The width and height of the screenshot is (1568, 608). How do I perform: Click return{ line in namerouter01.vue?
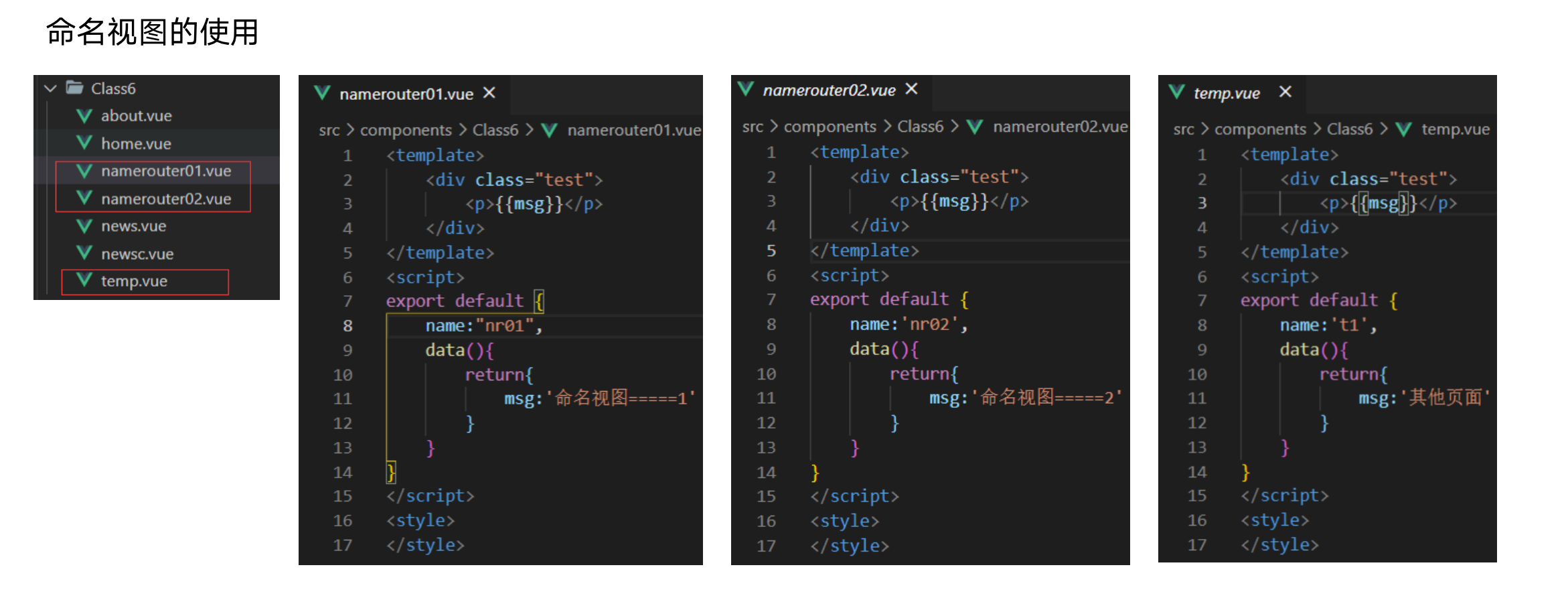click(499, 375)
